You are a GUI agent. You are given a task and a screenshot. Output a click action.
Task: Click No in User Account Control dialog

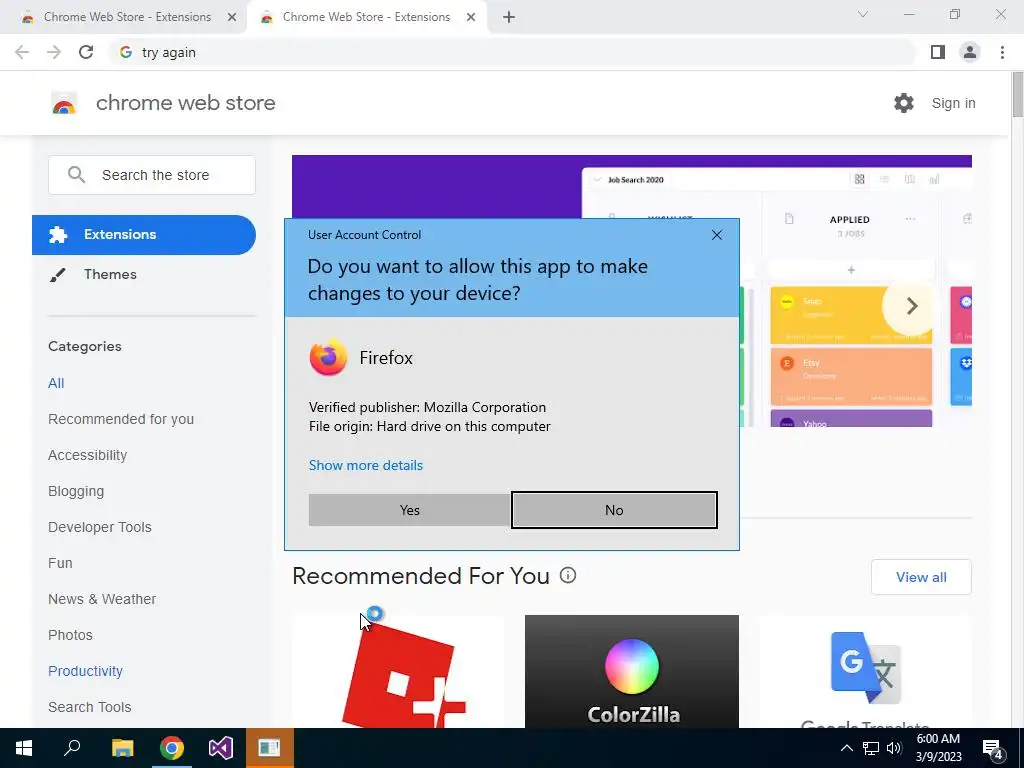pos(614,510)
